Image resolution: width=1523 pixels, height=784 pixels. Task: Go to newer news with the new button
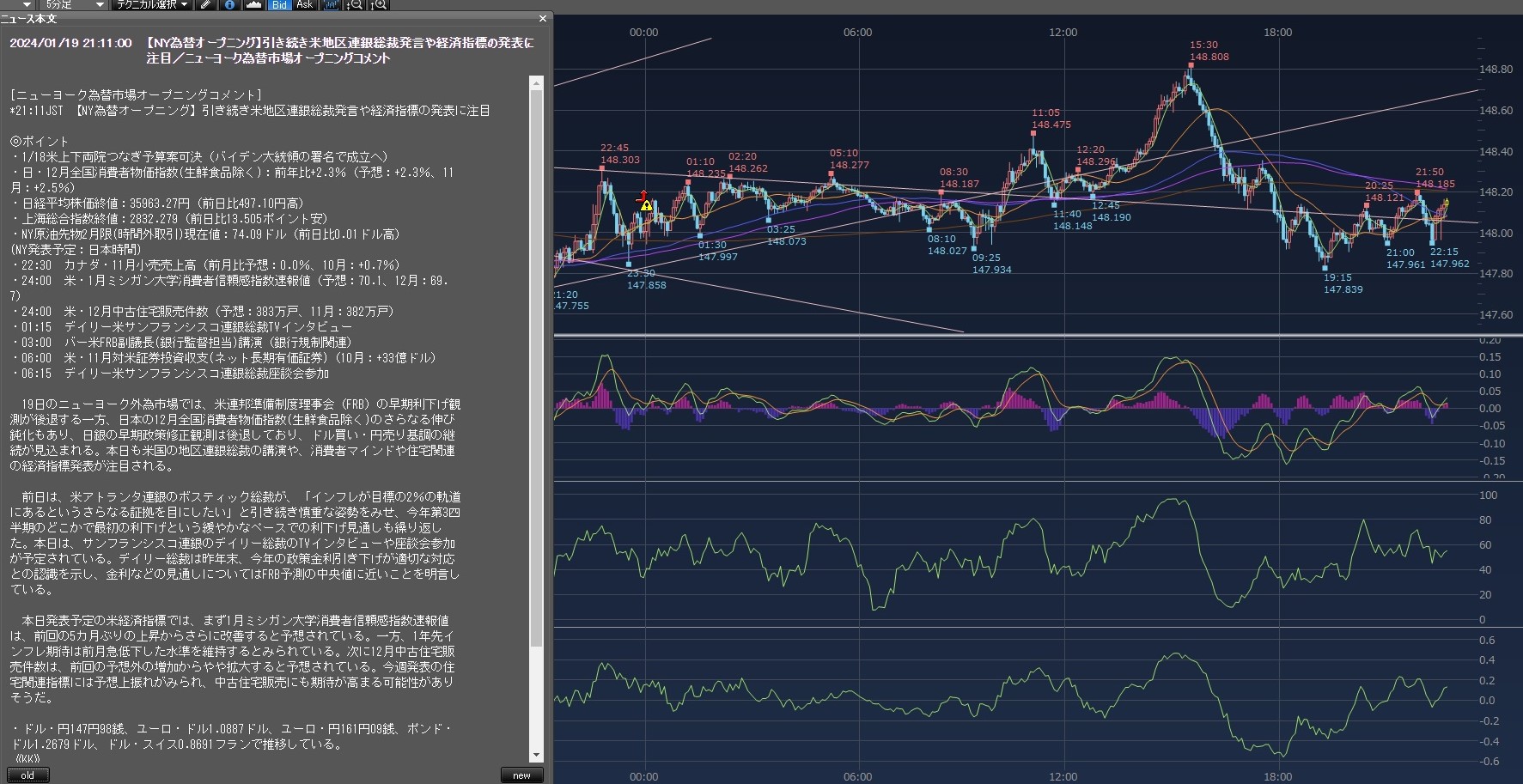click(x=521, y=775)
